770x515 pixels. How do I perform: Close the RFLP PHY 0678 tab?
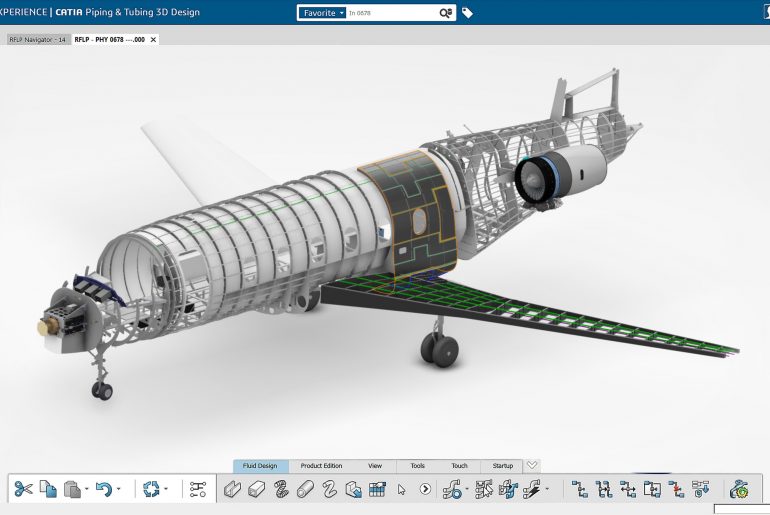(x=153, y=39)
